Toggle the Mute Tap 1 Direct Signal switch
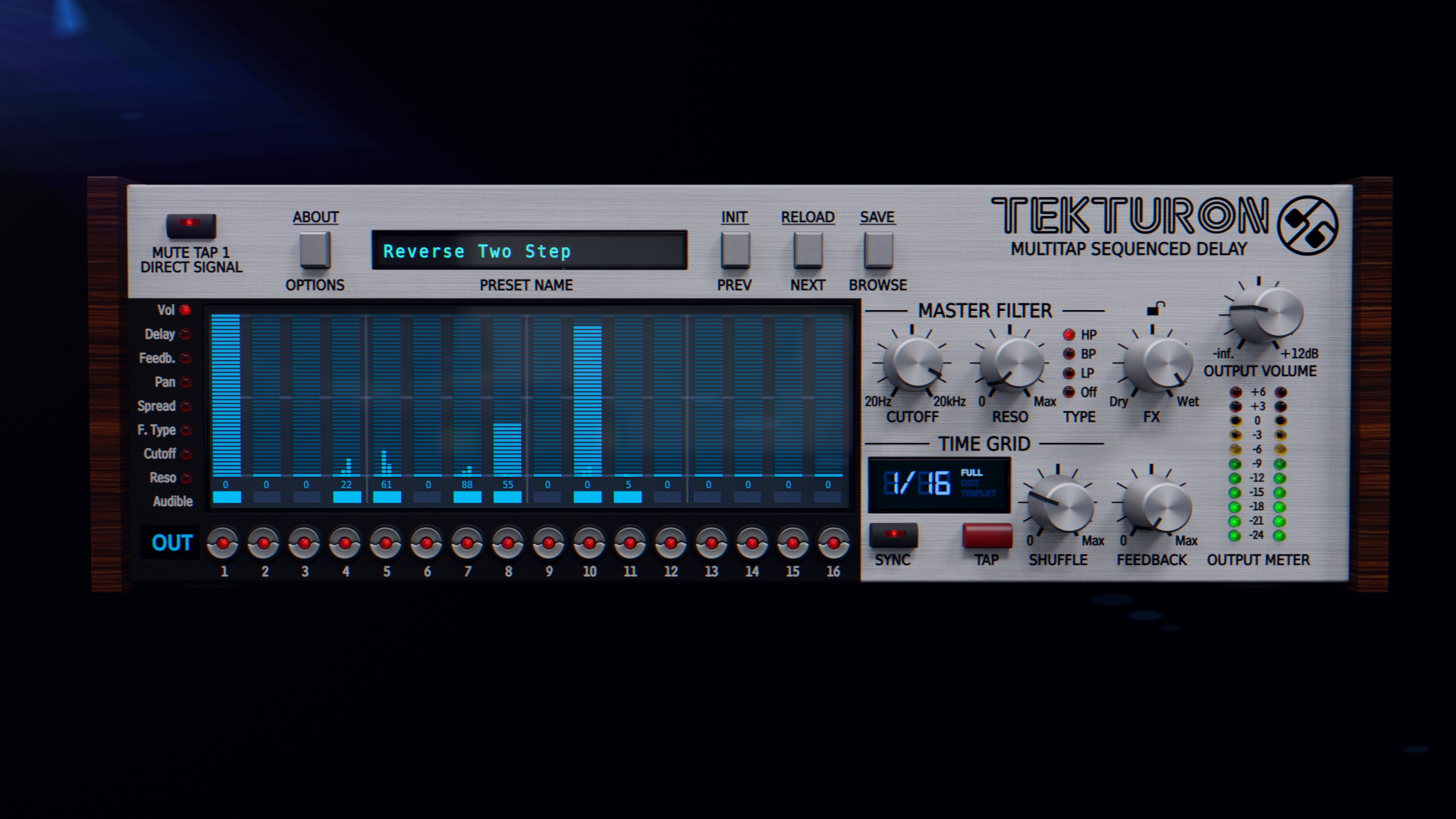 [x=190, y=224]
